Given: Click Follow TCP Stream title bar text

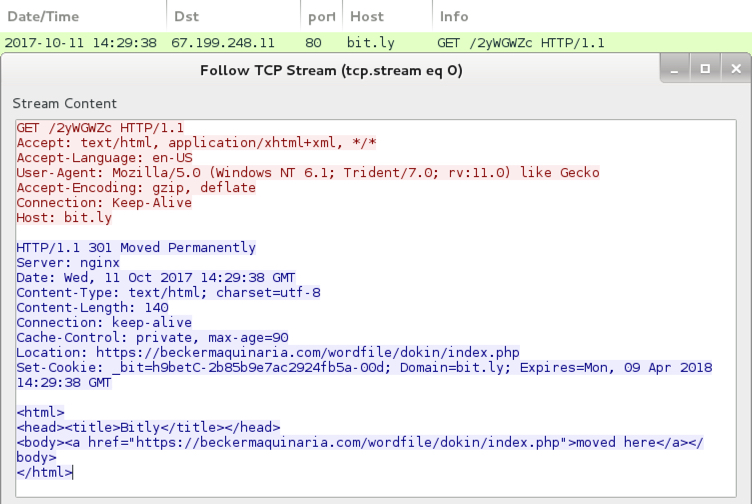Looking at the screenshot, I should coord(331,70).
